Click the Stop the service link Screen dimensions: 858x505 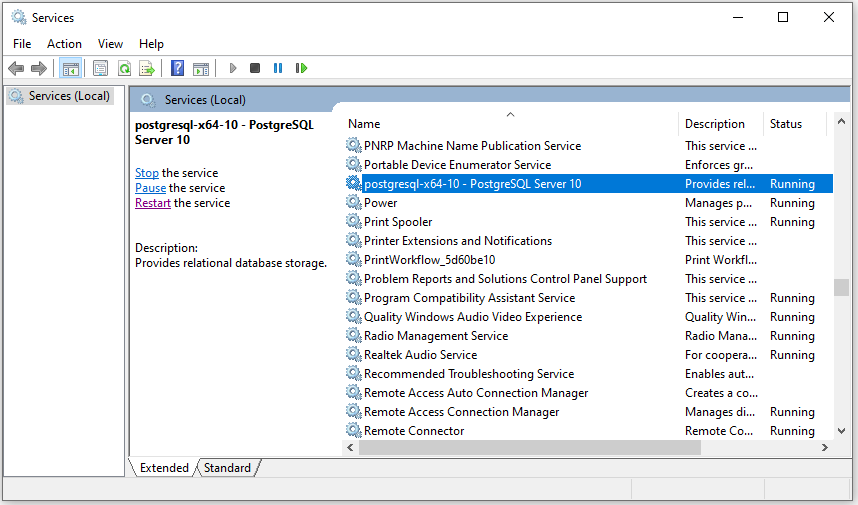pyautogui.click(x=147, y=173)
